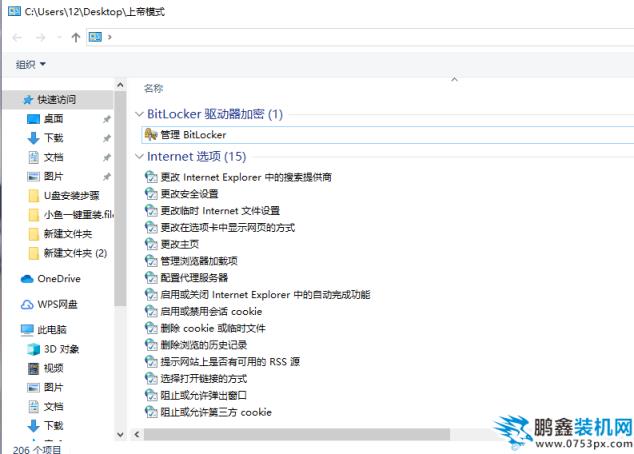Image resolution: width=634 pixels, height=454 pixels.
Task: Select the 配置代理服务器 text
Action: pyautogui.click(x=194, y=278)
